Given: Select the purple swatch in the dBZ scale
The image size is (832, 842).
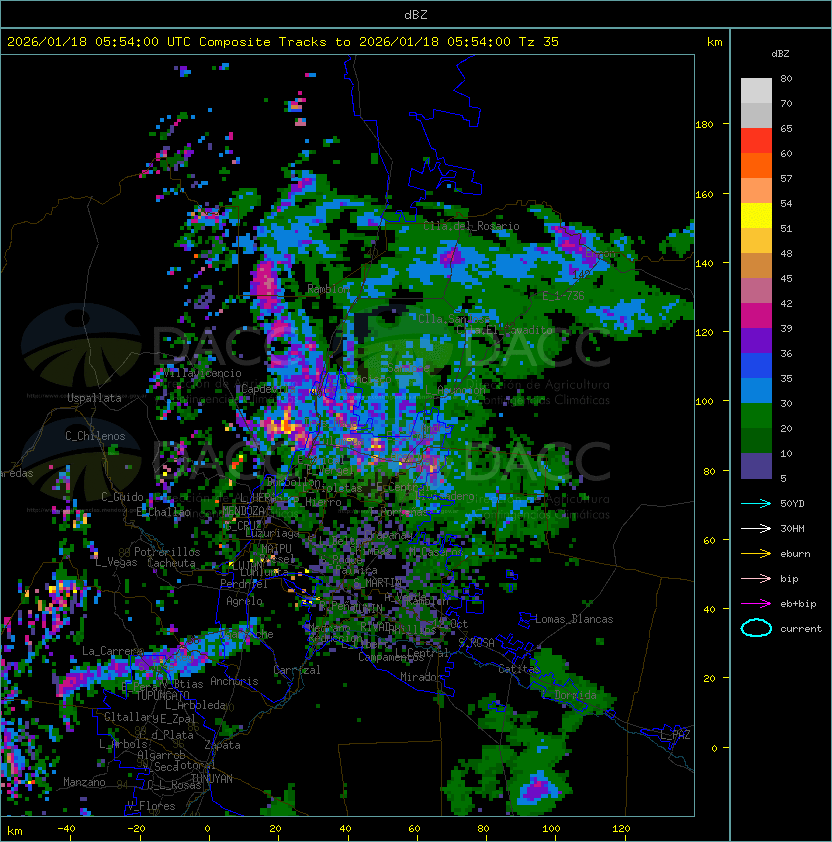Looking at the screenshot, I should click(756, 340).
